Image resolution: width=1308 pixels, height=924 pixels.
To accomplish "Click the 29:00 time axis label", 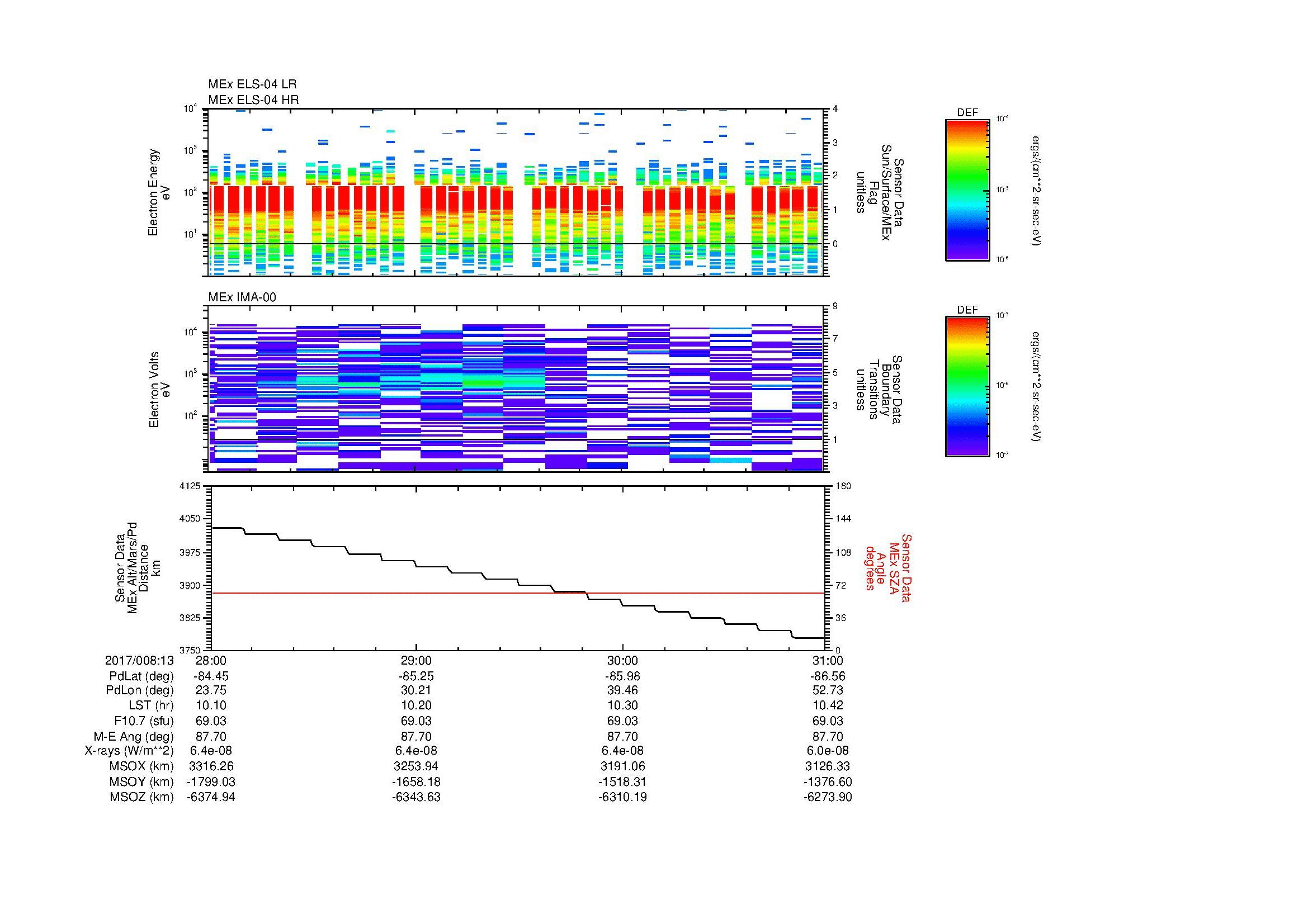I will (417, 660).
